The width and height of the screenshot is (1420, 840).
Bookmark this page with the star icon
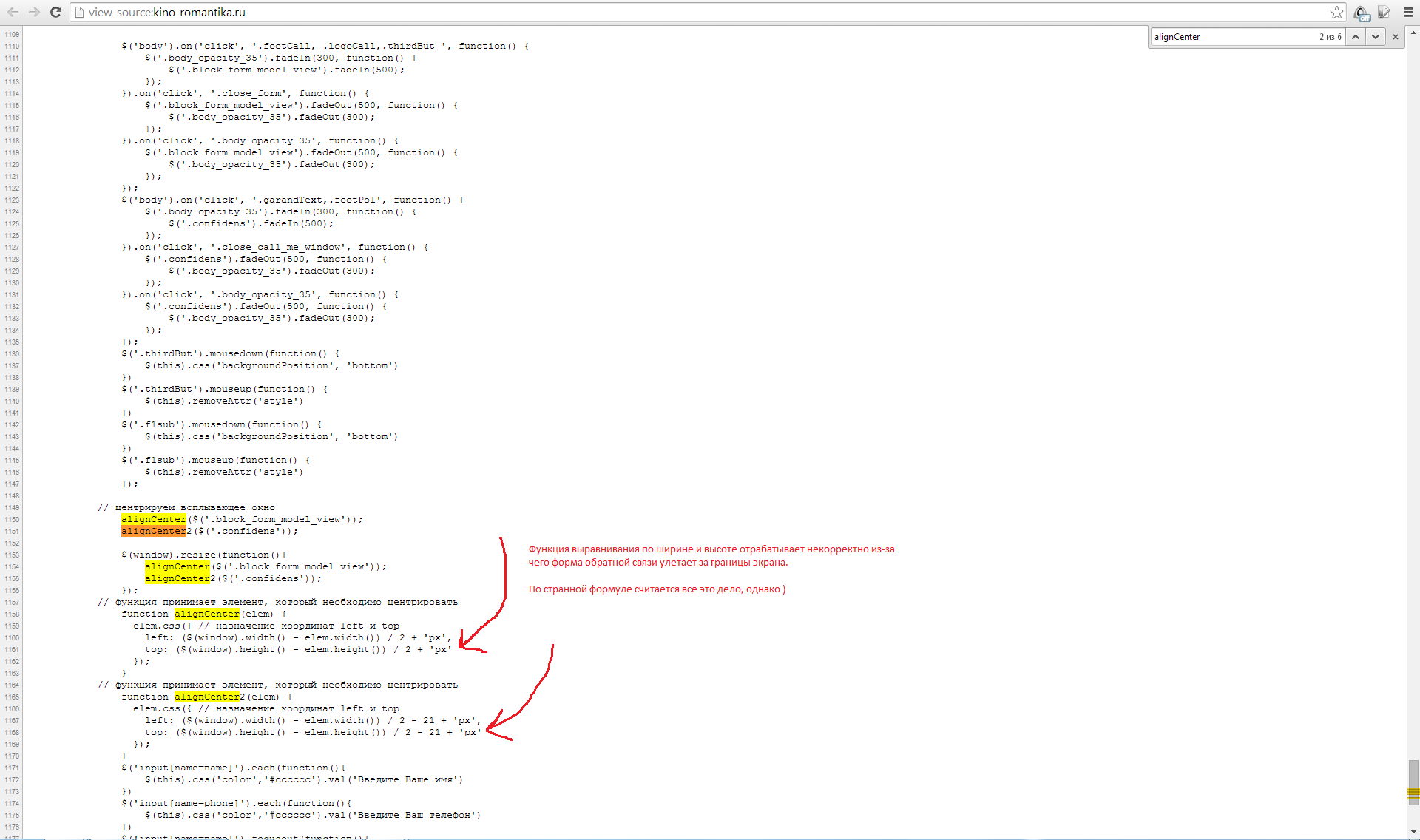click(x=1336, y=13)
